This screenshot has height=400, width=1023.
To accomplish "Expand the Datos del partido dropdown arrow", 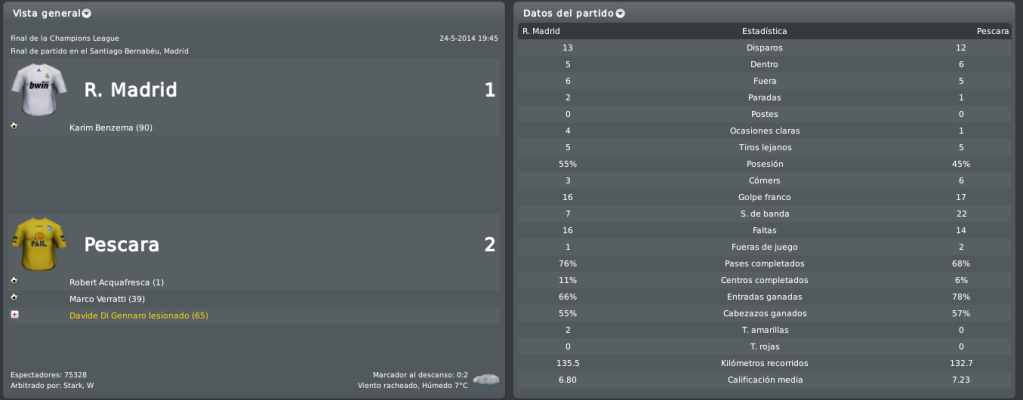I will pyautogui.click(x=620, y=14).
